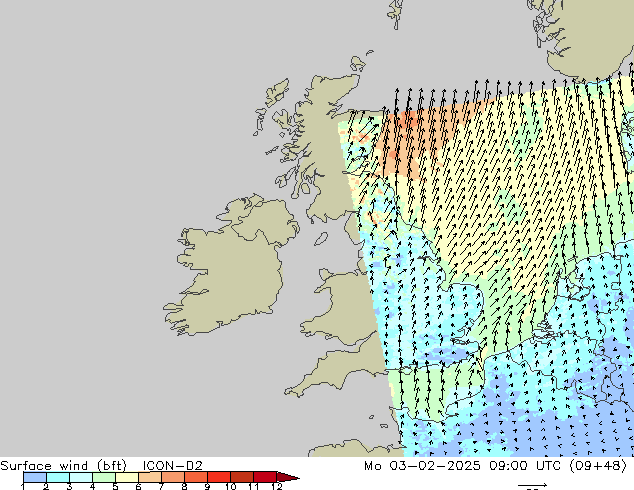Click the 'Surface wind (bft)' title text

(63, 466)
